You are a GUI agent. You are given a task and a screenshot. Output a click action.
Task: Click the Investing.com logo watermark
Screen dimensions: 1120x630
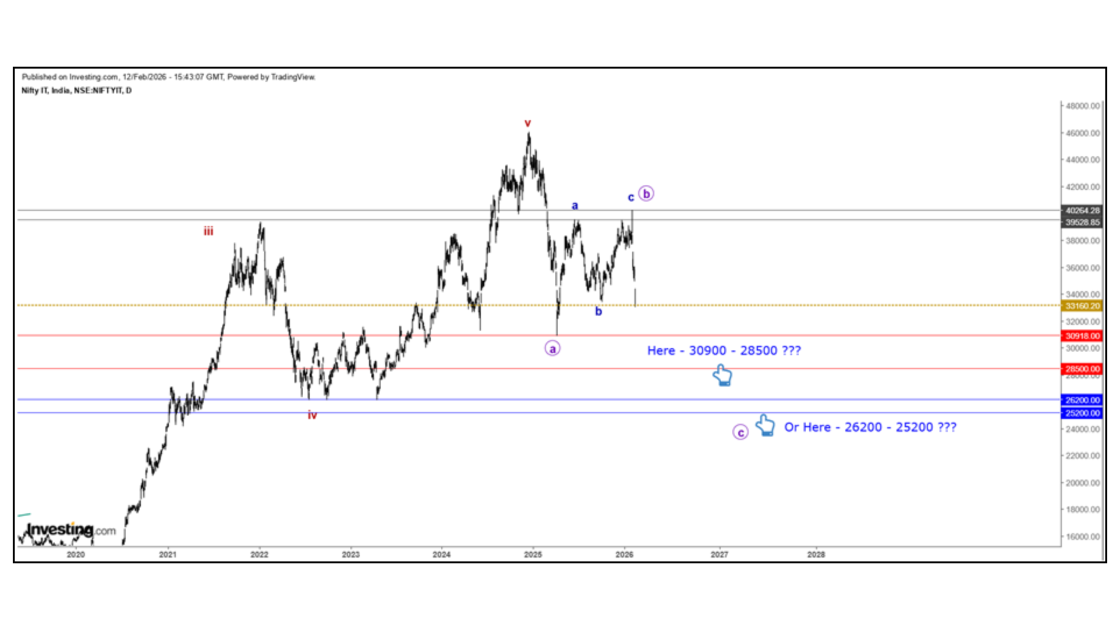tap(70, 529)
